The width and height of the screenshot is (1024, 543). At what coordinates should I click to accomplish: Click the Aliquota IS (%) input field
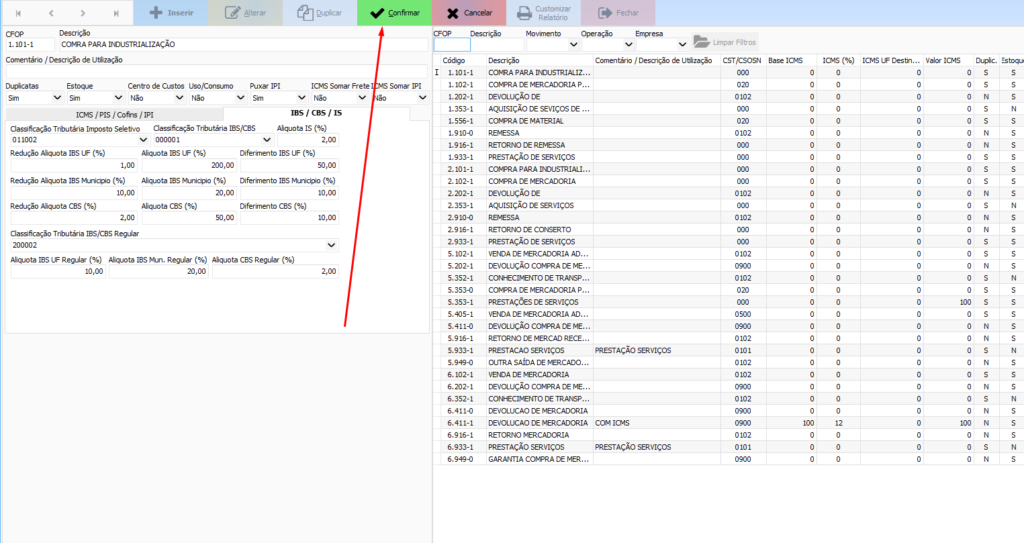click(x=307, y=140)
